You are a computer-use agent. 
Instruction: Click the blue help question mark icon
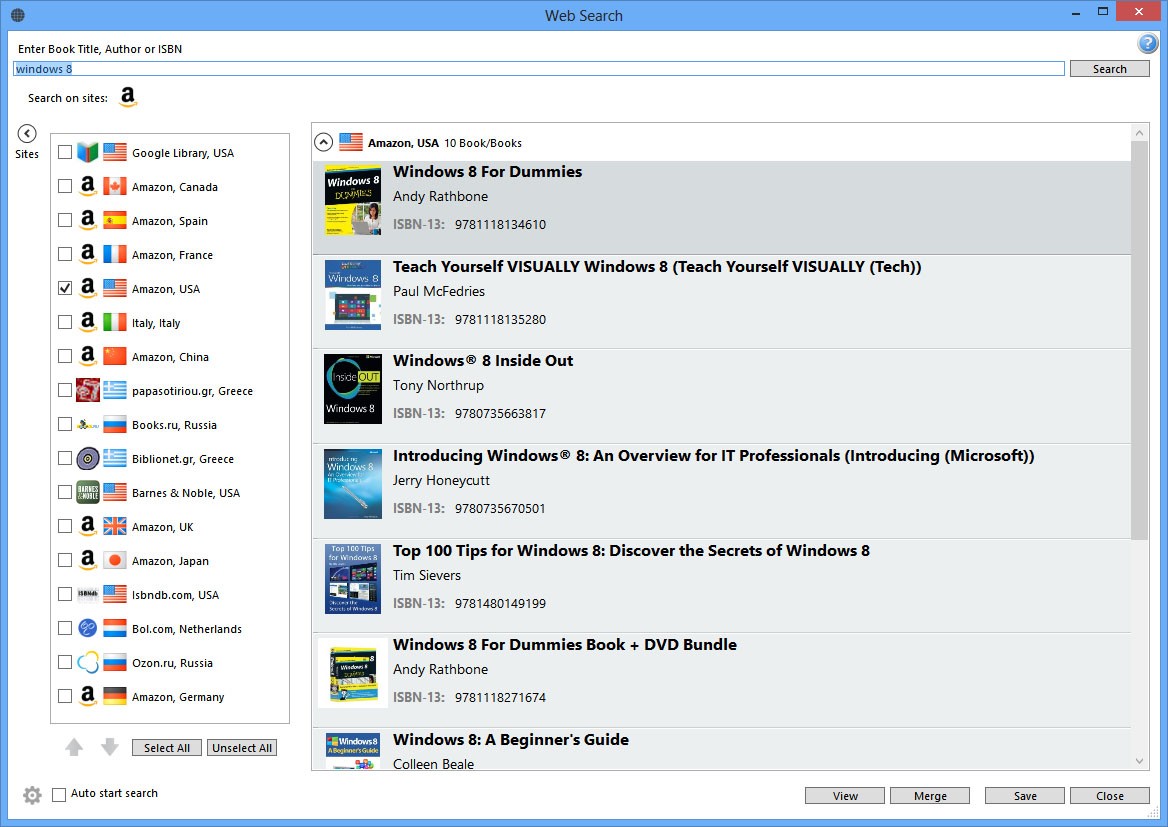[1147, 44]
